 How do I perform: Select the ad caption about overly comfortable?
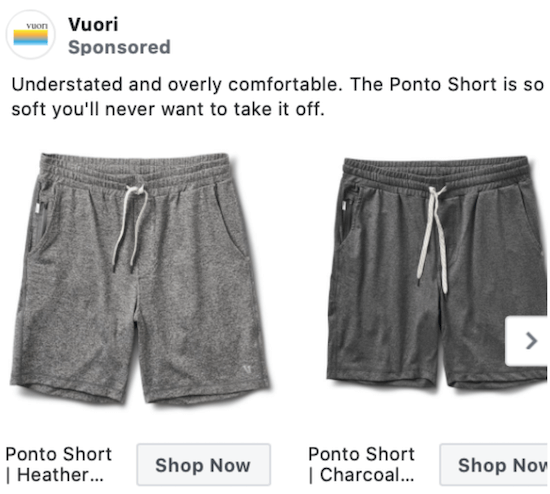point(277,96)
